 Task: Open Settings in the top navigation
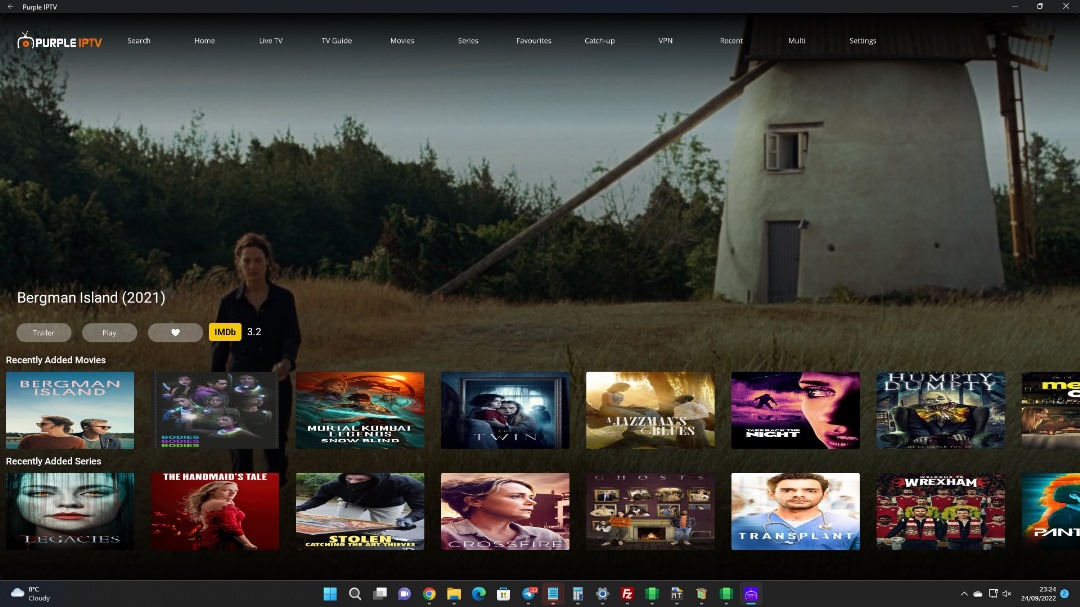(x=862, y=41)
